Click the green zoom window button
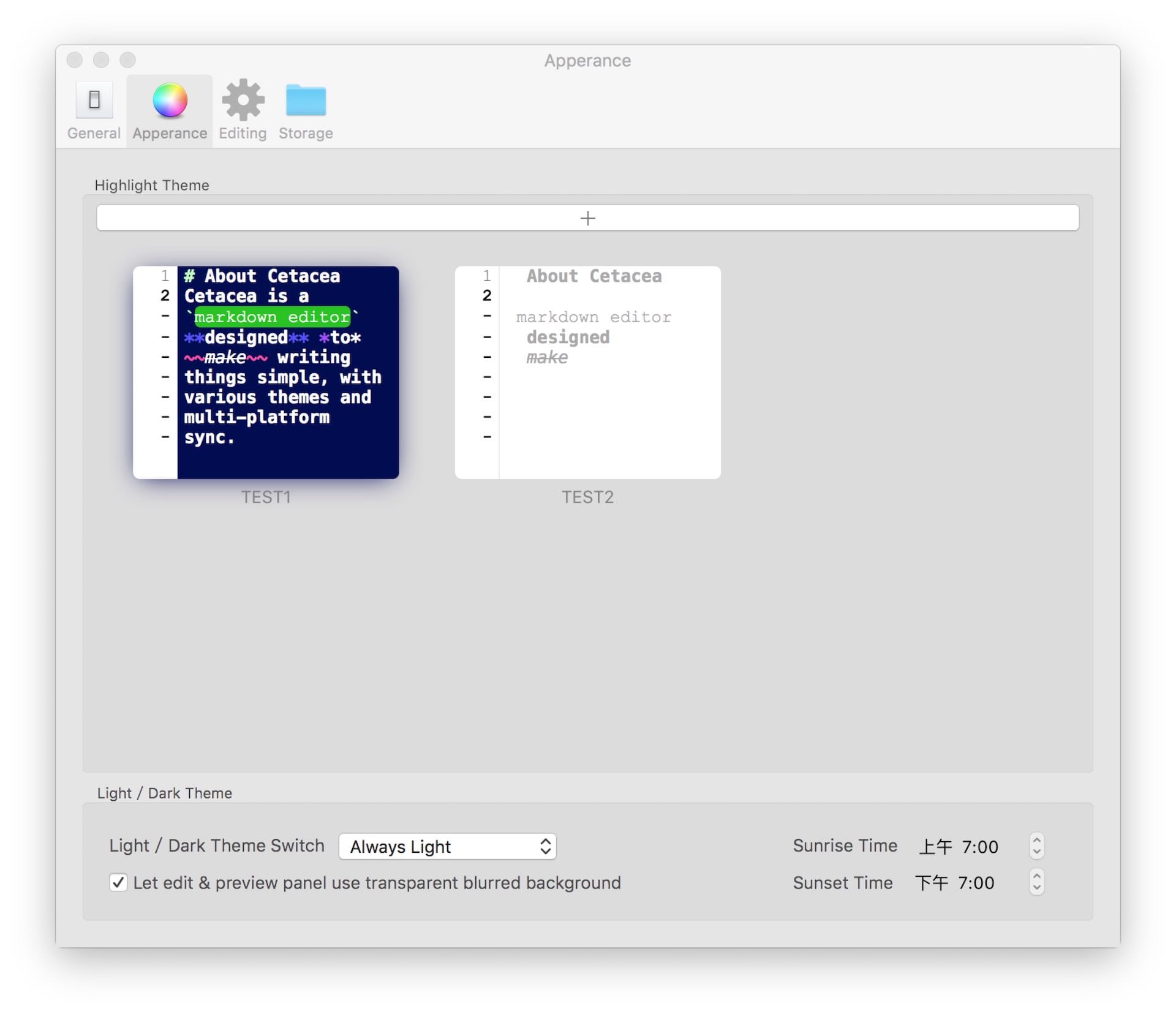The height and width of the screenshot is (1014, 1176). [127, 59]
